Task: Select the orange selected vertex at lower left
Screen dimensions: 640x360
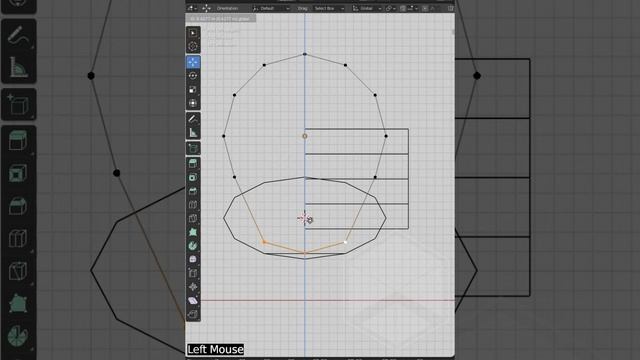Action: [264, 242]
